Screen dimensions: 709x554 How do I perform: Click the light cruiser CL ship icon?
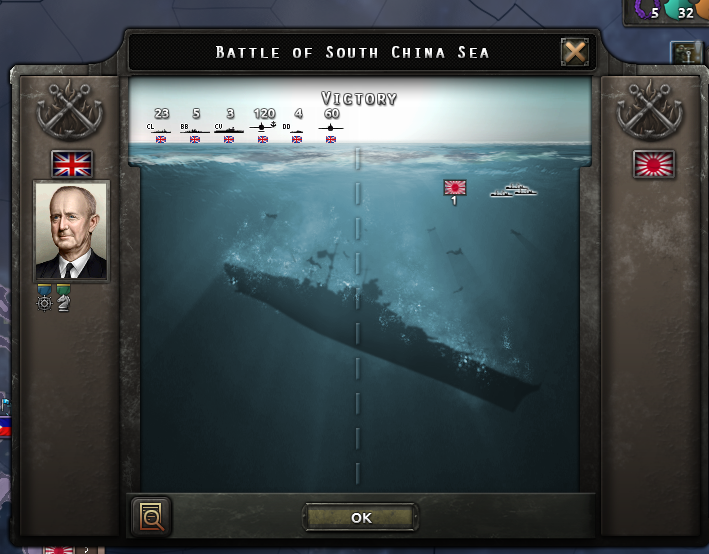point(159,128)
